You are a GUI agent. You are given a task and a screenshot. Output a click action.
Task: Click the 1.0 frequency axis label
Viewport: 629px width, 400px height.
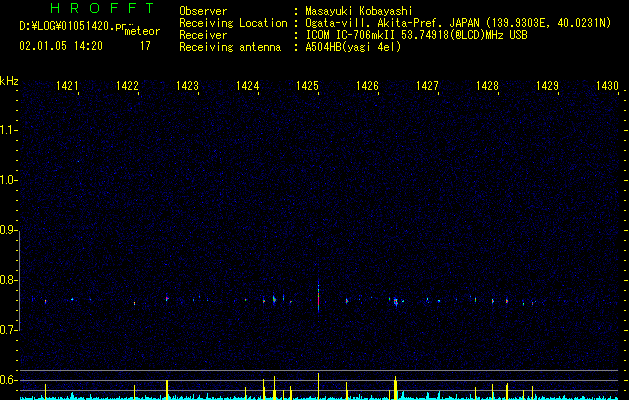tap(8, 180)
